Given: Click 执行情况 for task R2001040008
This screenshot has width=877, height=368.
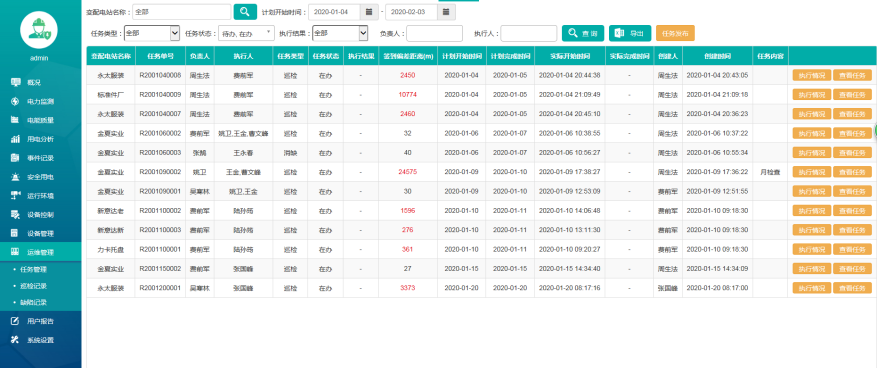Looking at the screenshot, I should pos(812,75).
